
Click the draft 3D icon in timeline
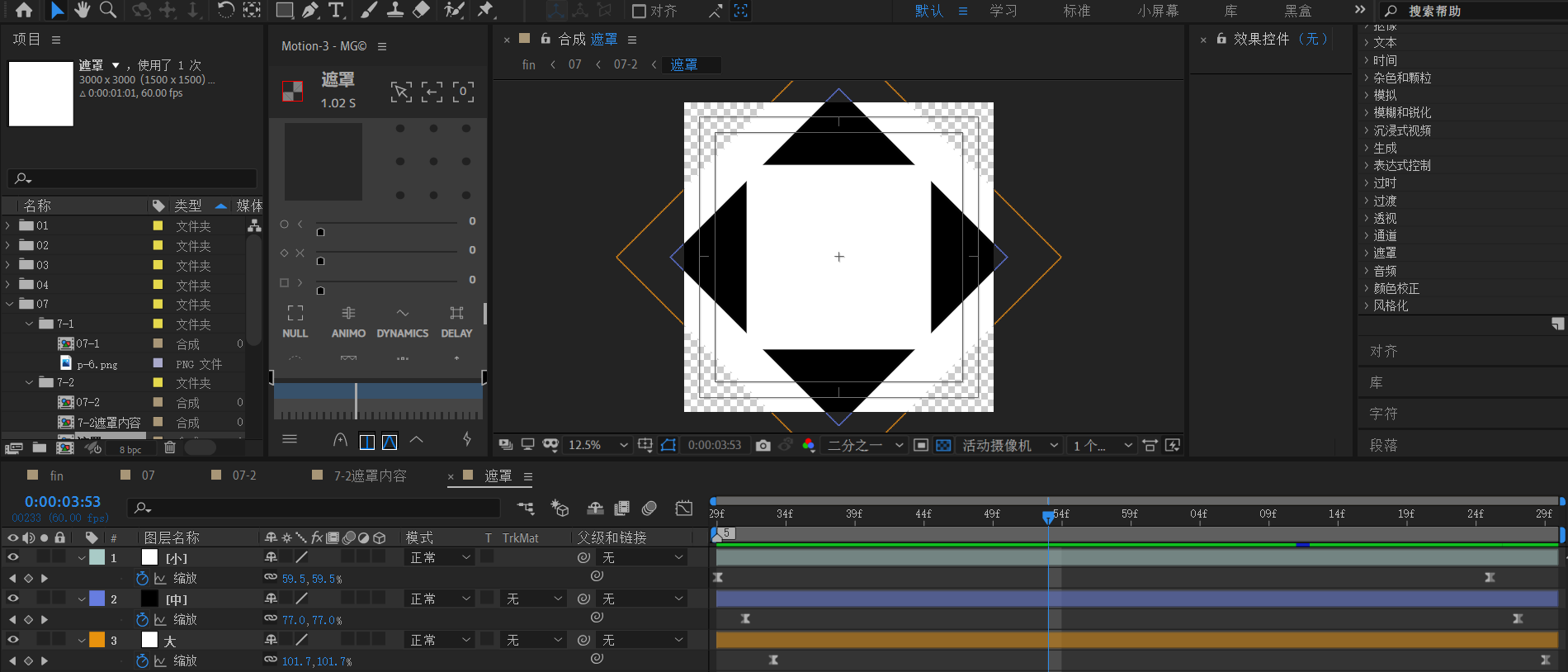coord(560,508)
